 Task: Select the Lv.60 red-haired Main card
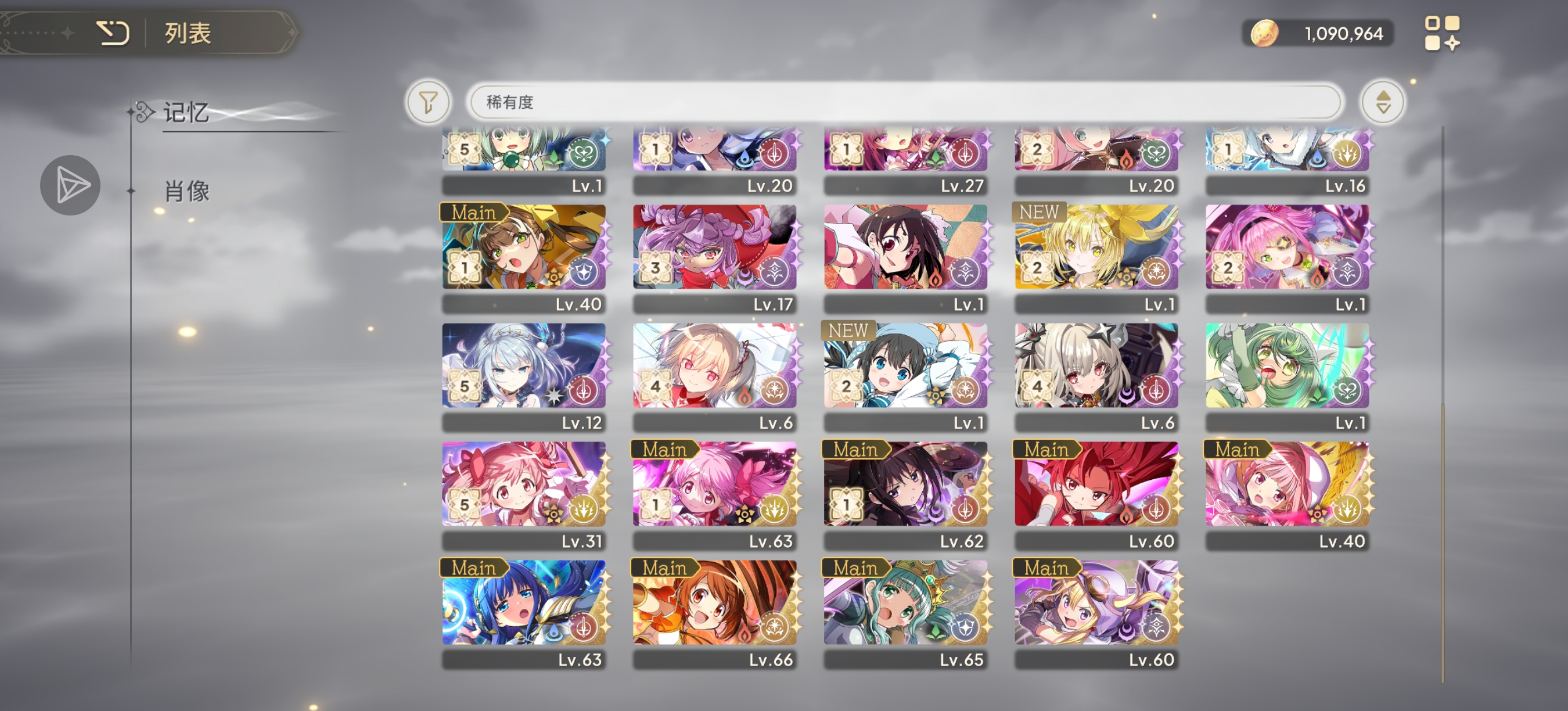(x=1096, y=495)
